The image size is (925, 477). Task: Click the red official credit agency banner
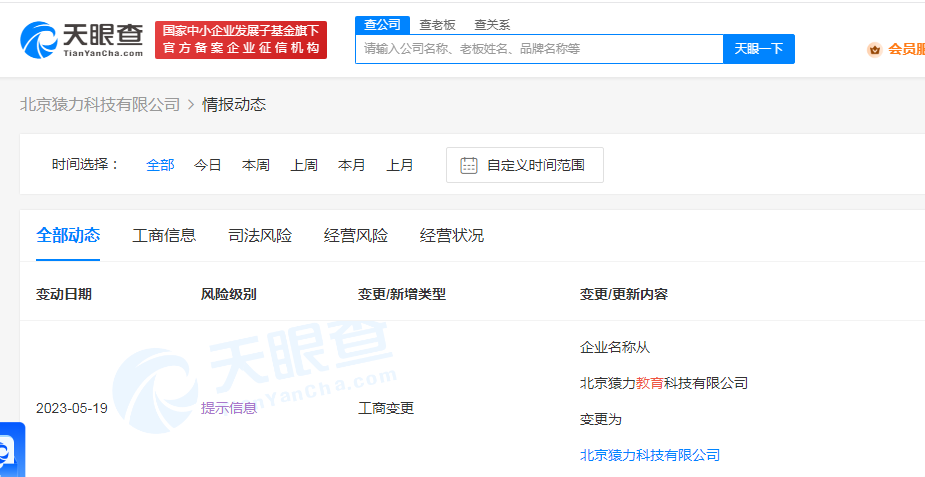[x=241, y=40]
